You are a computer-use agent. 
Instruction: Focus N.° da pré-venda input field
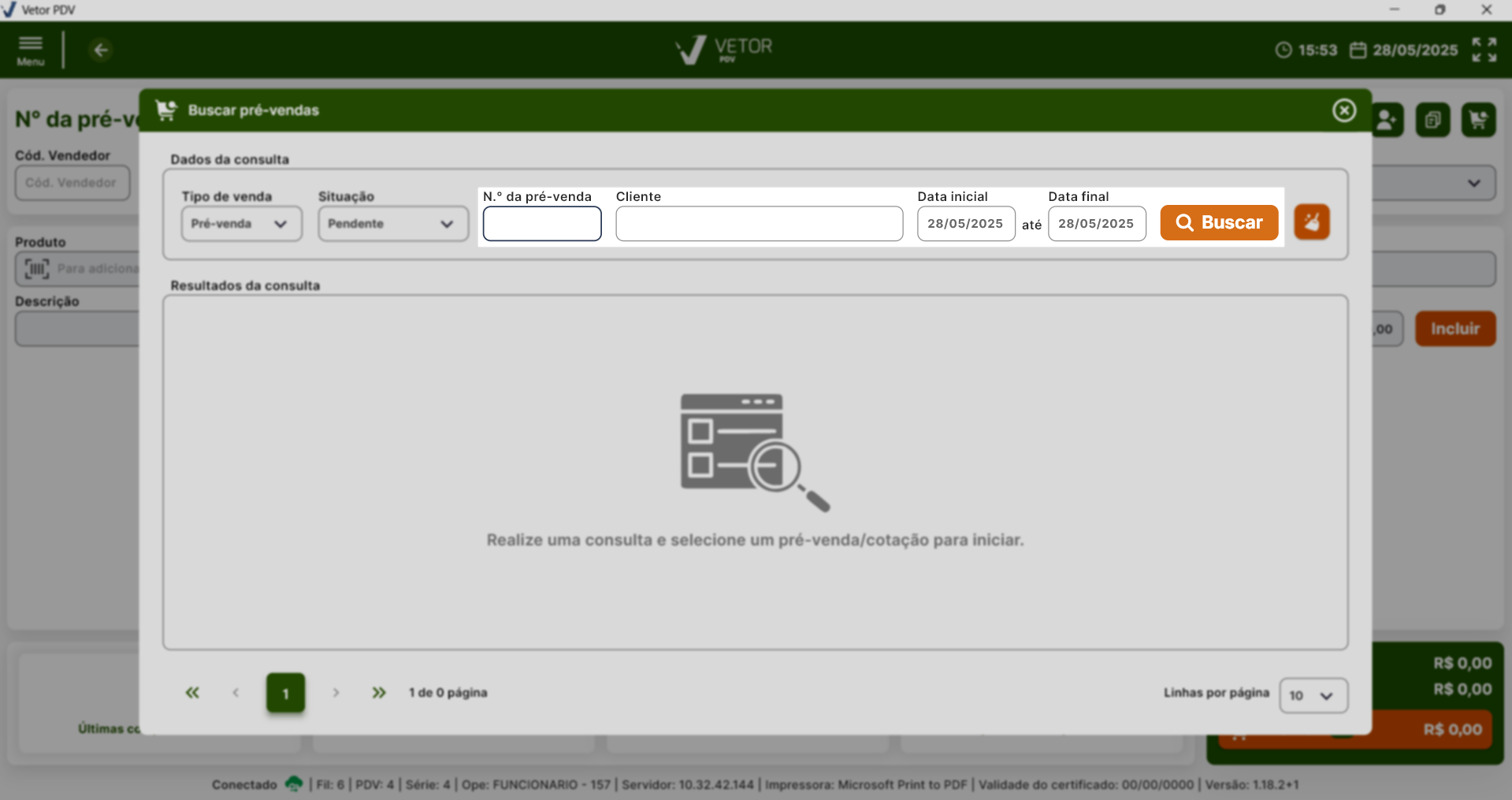(542, 224)
